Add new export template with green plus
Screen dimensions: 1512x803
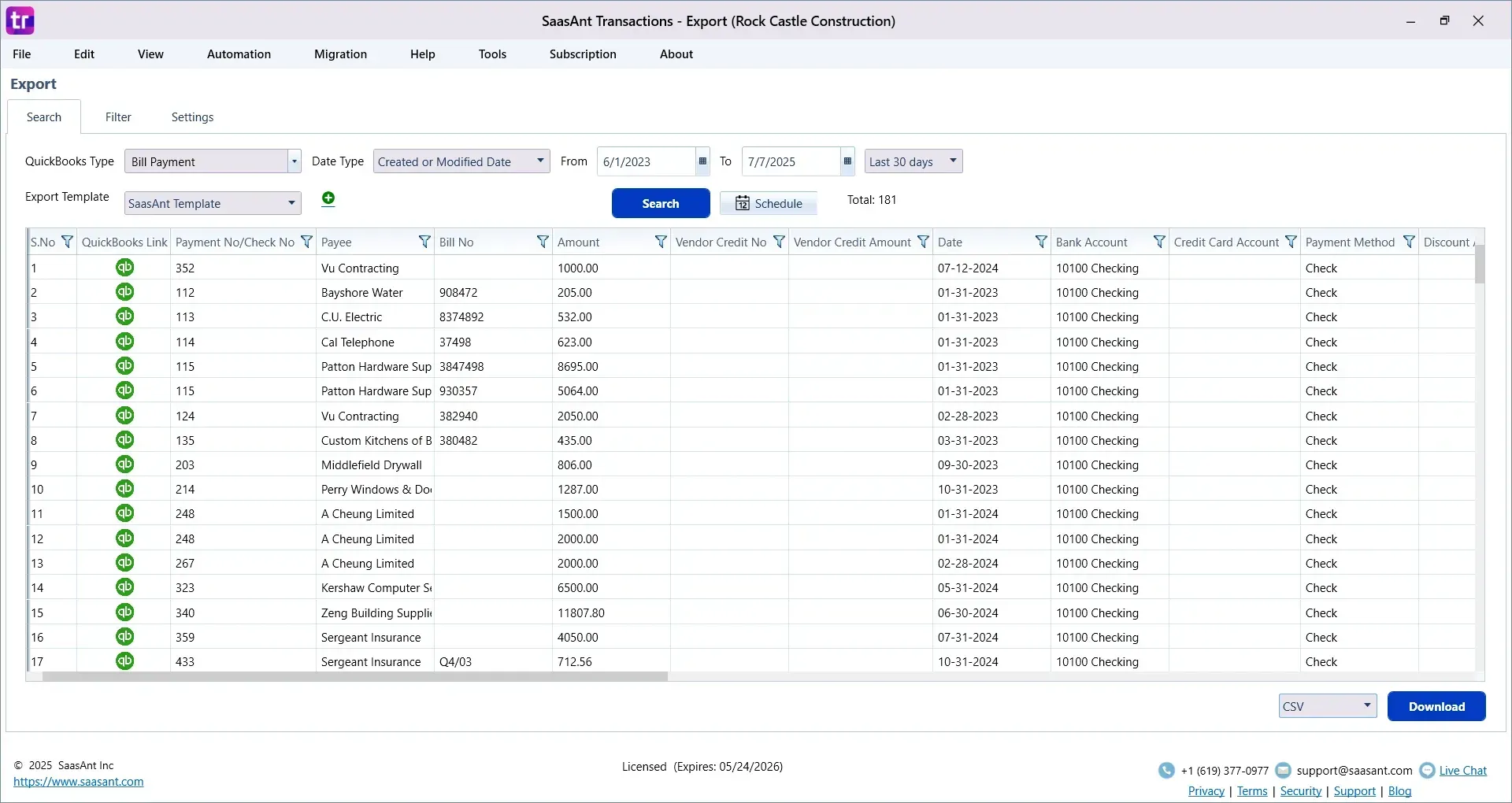[x=328, y=198]
